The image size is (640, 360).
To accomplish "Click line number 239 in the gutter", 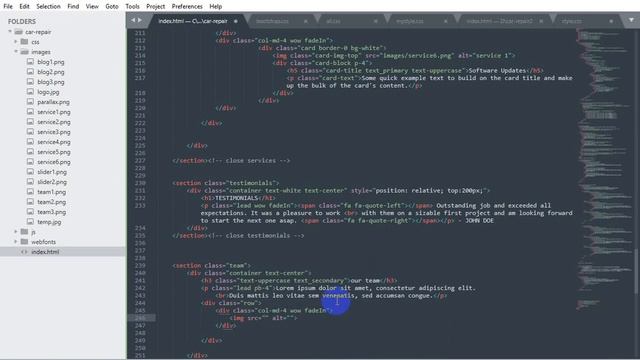I will (140, 265).
